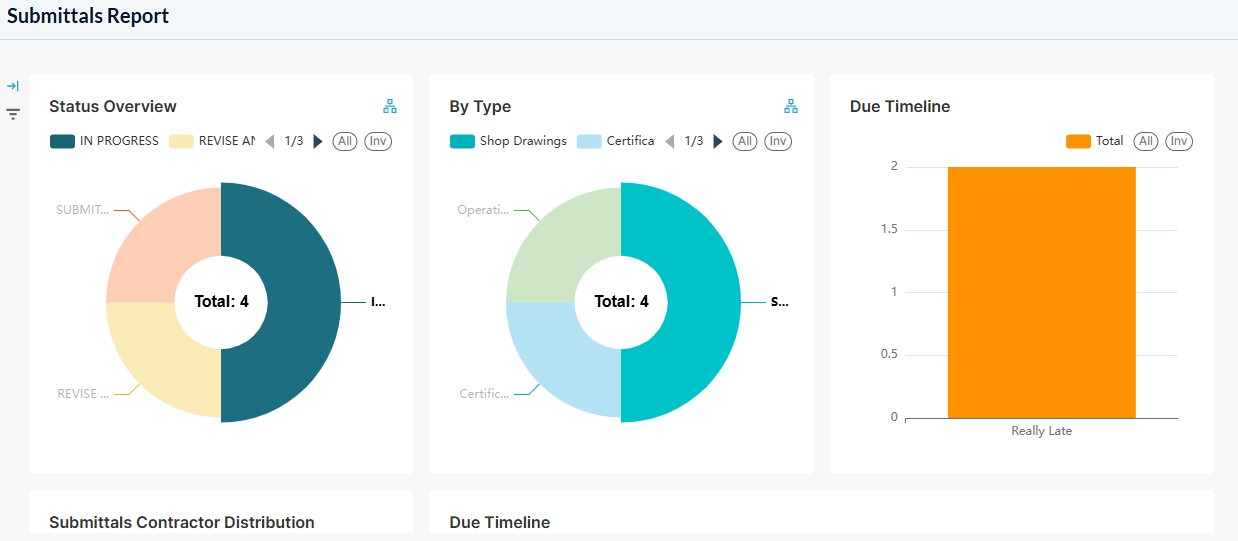Select turquoise Shop Drawings donut slice
The height and width of the screenshot is (541, 1238).
coord(703,302)
